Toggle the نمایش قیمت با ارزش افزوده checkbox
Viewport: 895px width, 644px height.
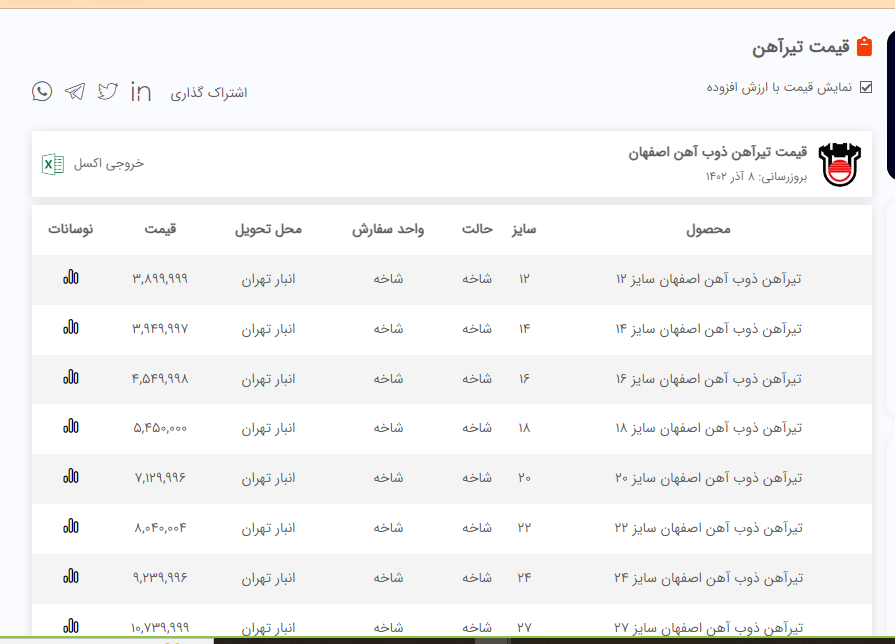pos(866,87)
